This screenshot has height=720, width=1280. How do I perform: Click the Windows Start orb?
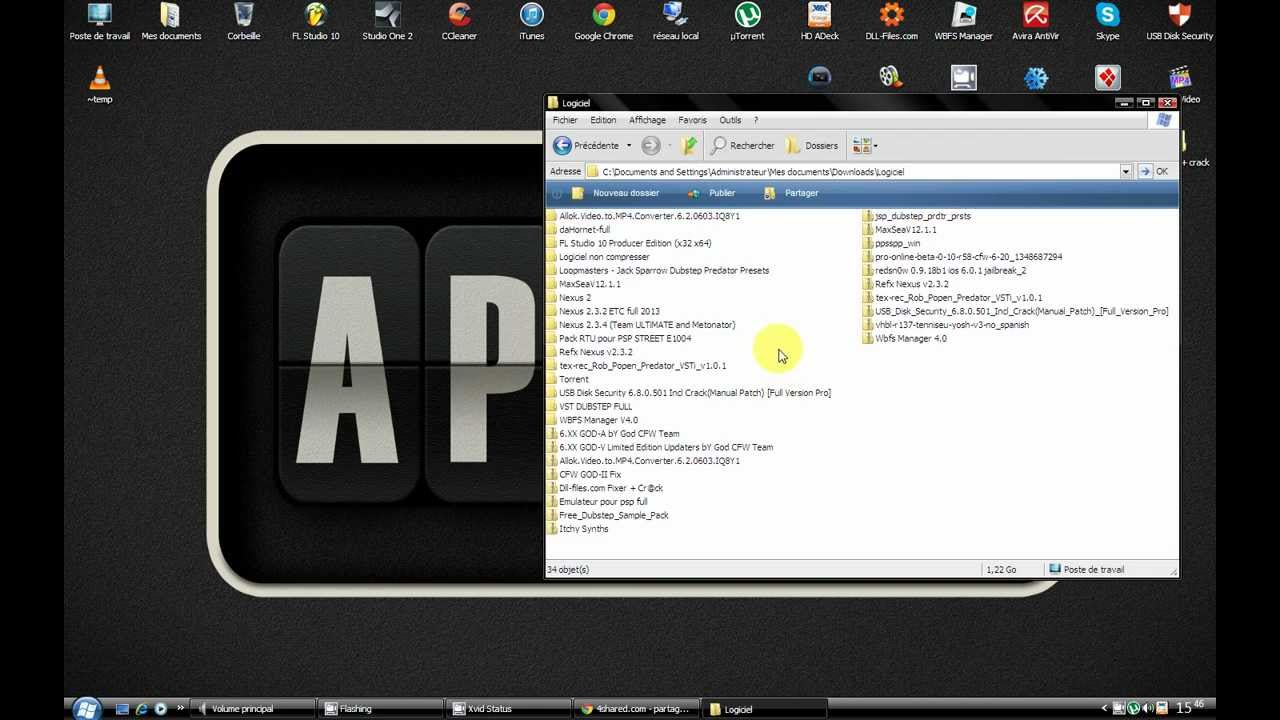click(x=86, y=709)
